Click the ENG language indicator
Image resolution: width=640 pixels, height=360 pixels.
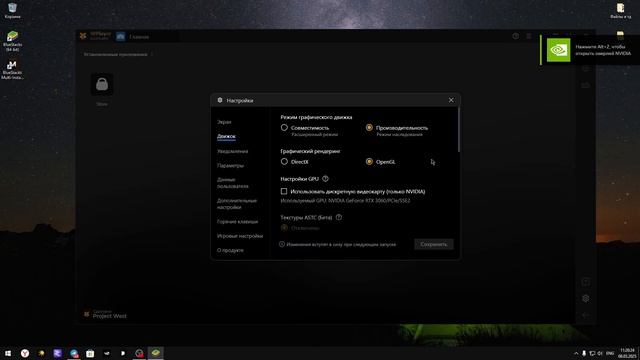pyautogui.click(x=610, y=353)
